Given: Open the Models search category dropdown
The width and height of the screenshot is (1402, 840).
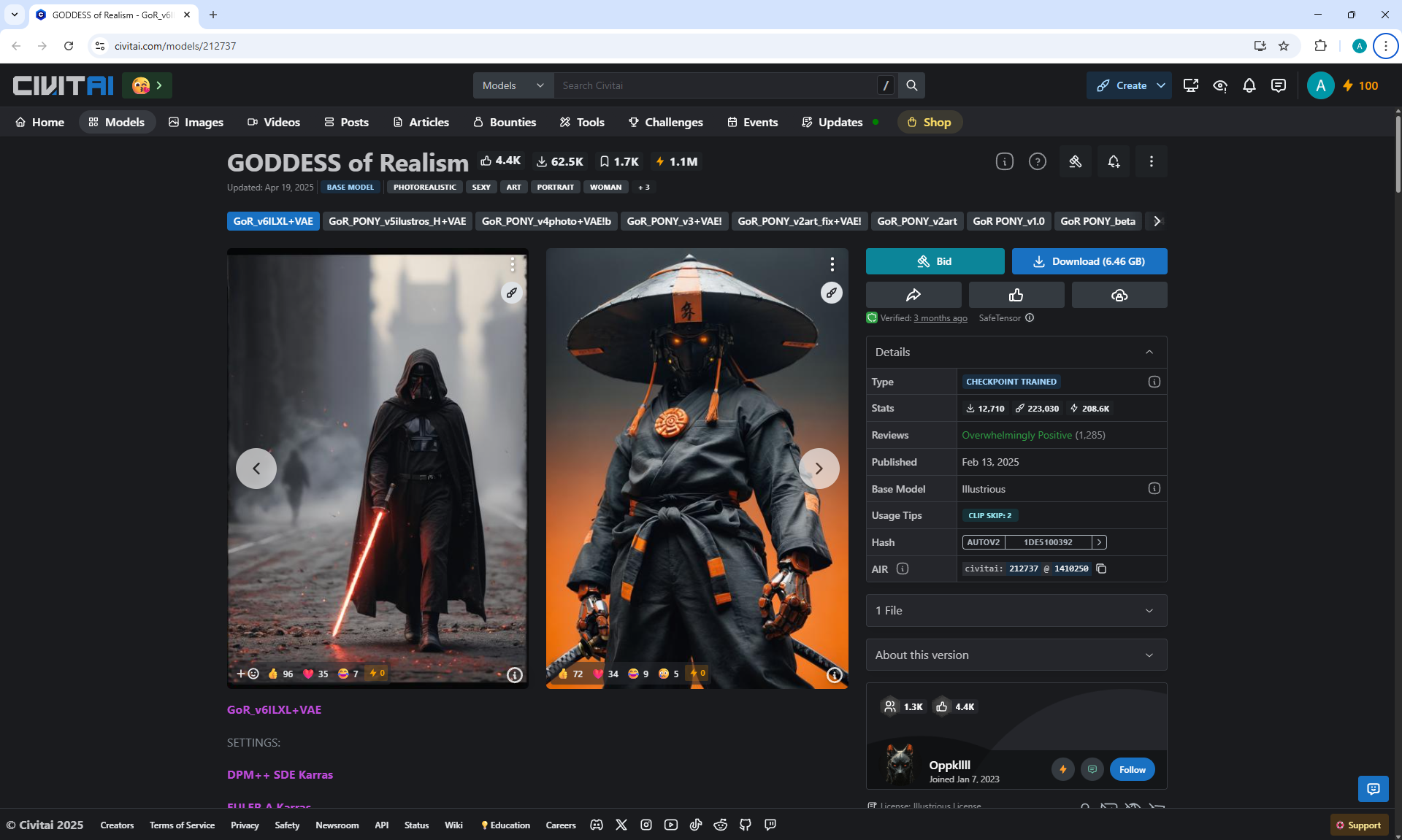Looking at the screenshot, I should pos(513,86).
